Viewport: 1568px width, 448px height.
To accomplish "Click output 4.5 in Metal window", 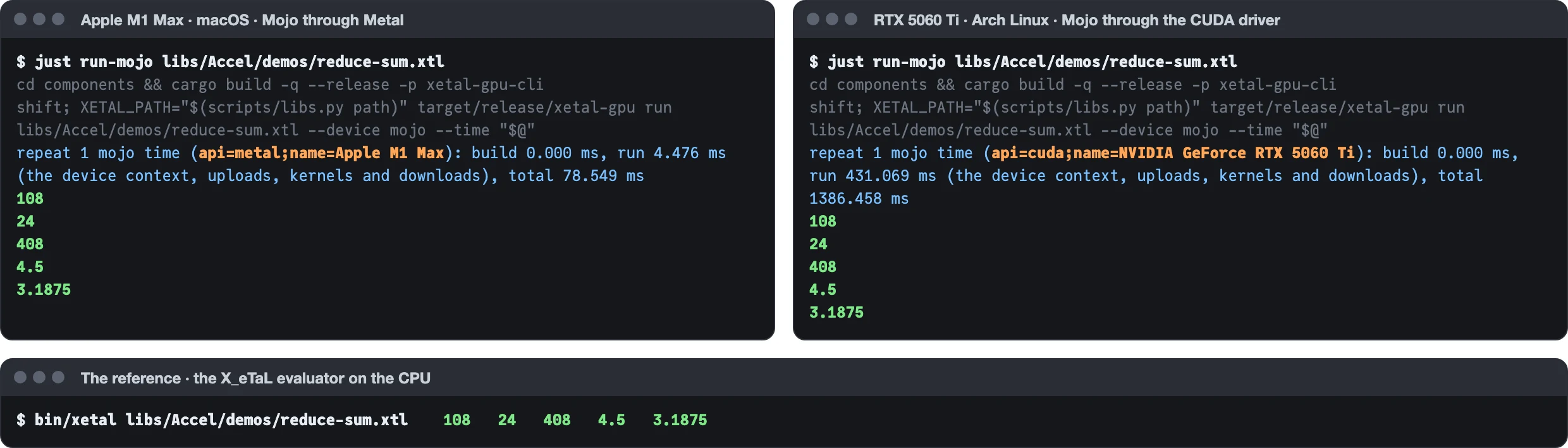I will point(30,267).
